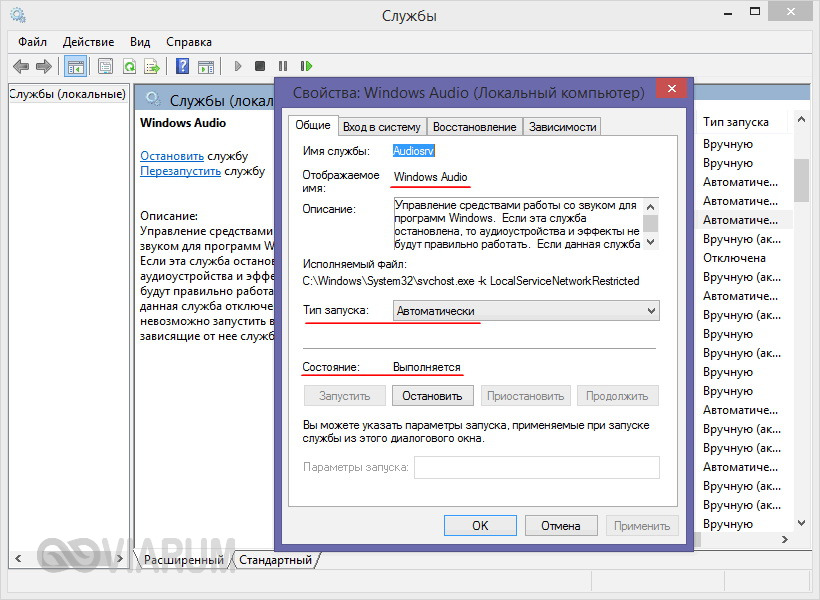Screen dimensions: 820x600
Task: Open the Тип запуска dropdown
Action: [526, 311]
